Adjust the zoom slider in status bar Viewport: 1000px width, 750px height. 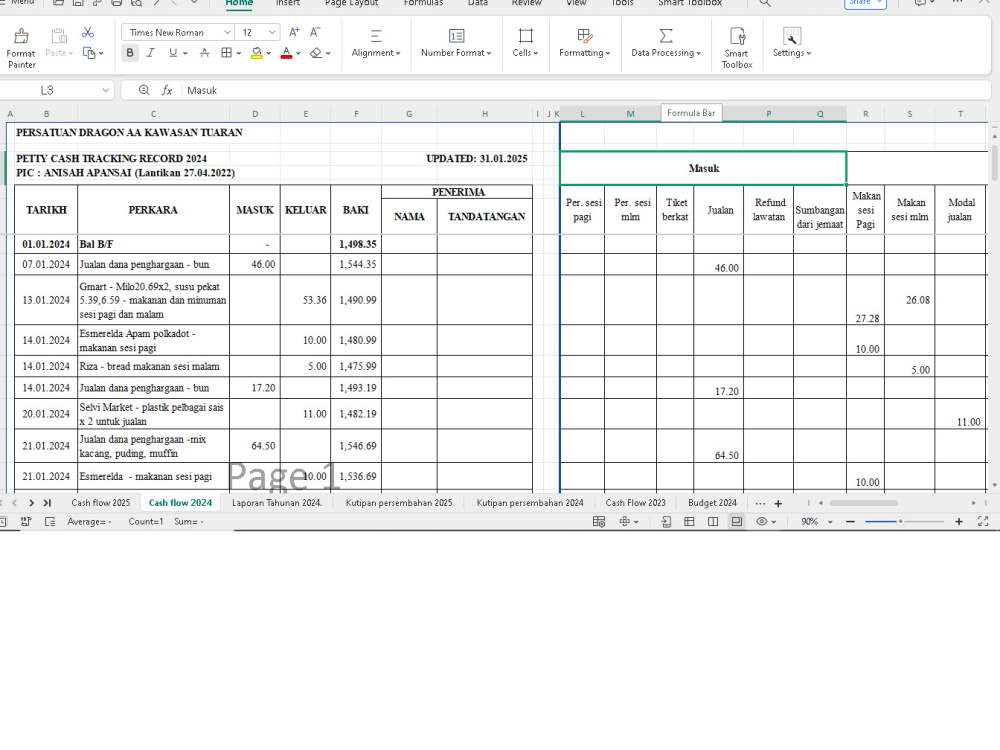tap(901, 522)
